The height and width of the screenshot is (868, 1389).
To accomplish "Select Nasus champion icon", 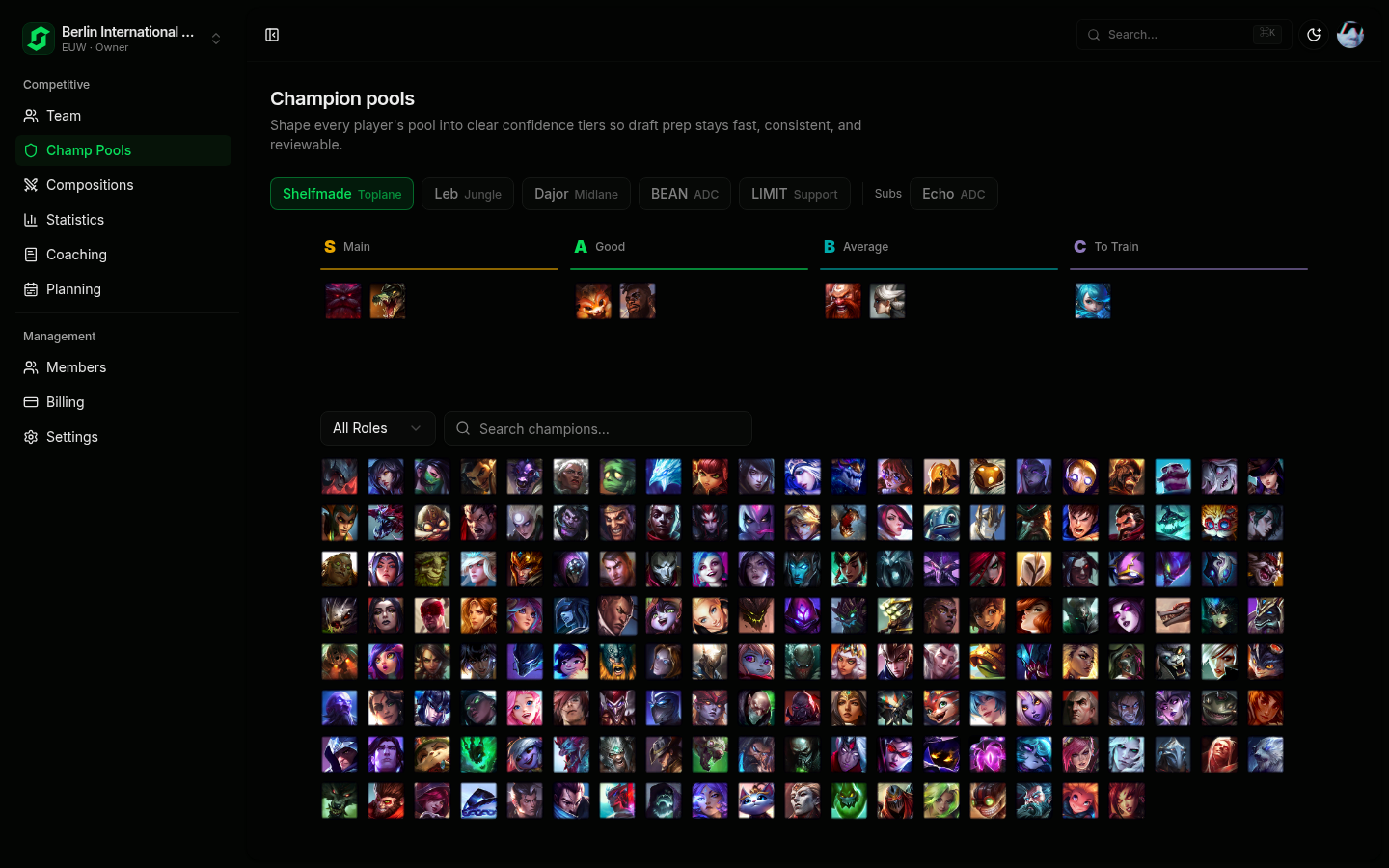I will 1266,615.
